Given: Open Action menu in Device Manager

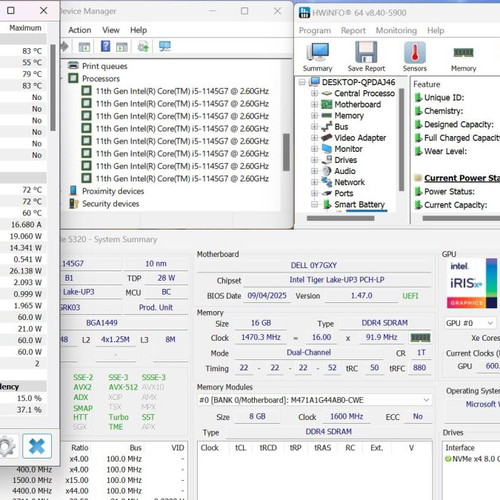Looking at the screenshot, I should click(x=80, y=30).
